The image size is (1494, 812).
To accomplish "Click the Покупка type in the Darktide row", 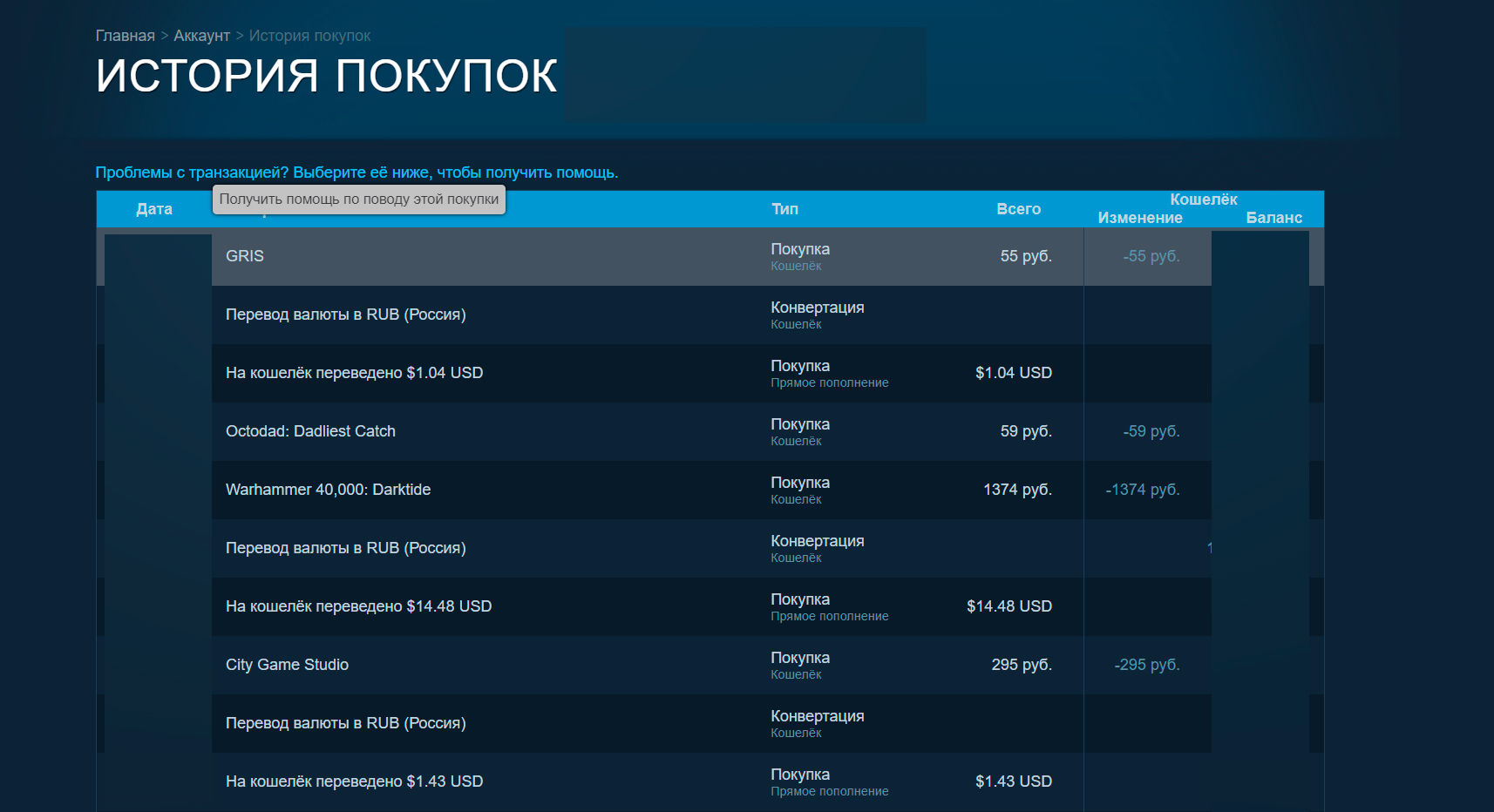I will tap(800, 483).
